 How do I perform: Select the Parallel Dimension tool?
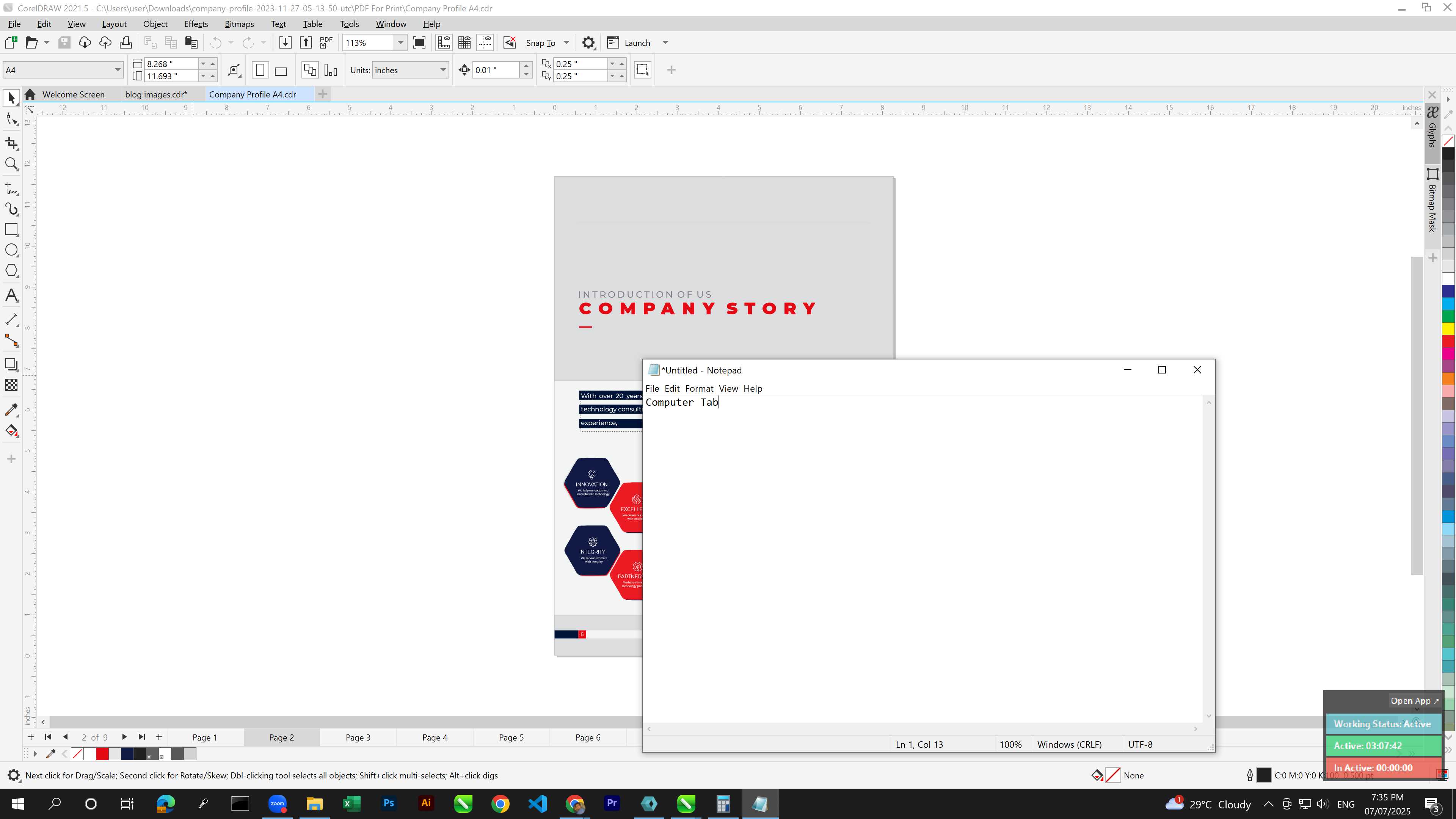click(x=11, y=319)
